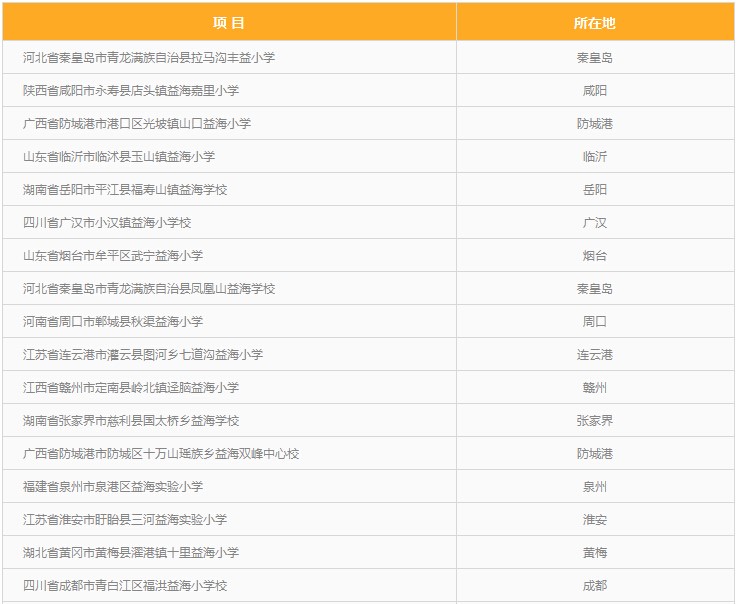Image resolution: width=737 pixels, height=604 pixels.
Task: Select the 岭北镇迳脑益海小学 project text
Action: (x=131, y=387)
